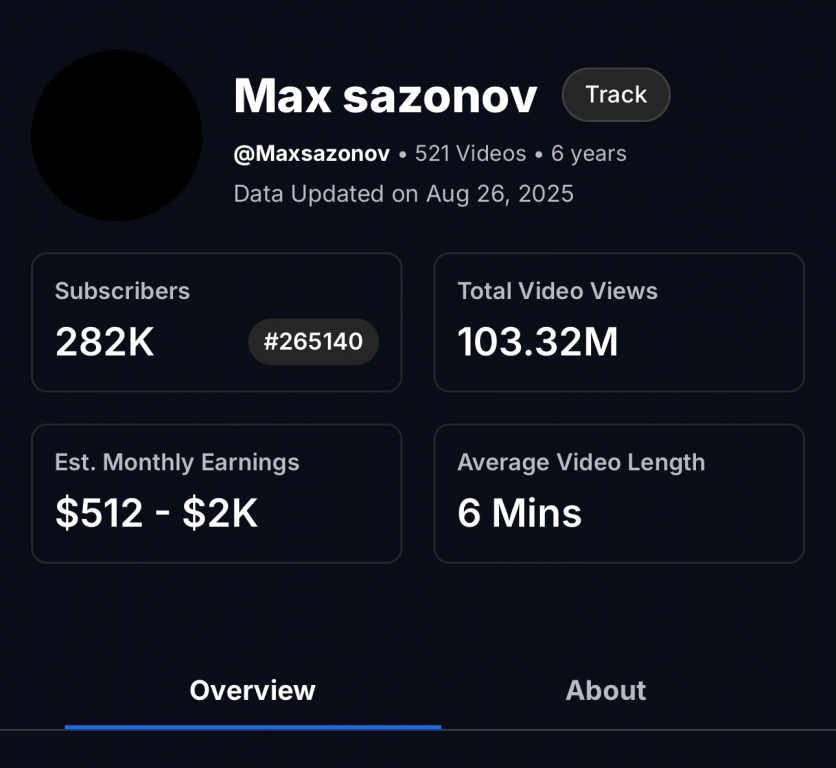Click the Average Video Length label
This screenshot has width=836, height=768.
click(581, 462)
